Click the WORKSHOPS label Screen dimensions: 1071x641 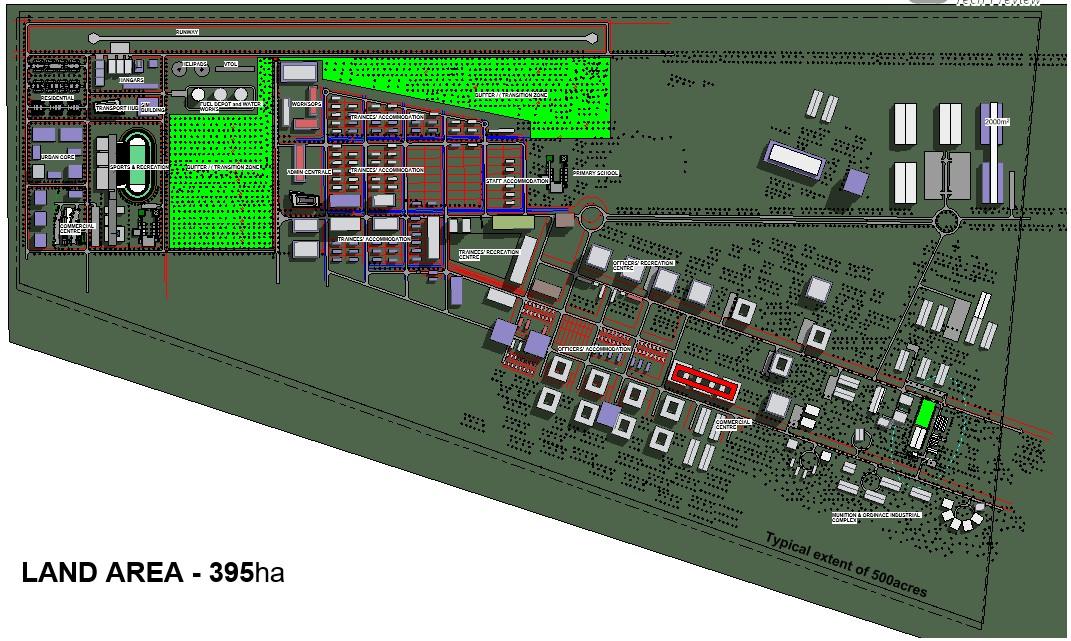click(306, 103)
